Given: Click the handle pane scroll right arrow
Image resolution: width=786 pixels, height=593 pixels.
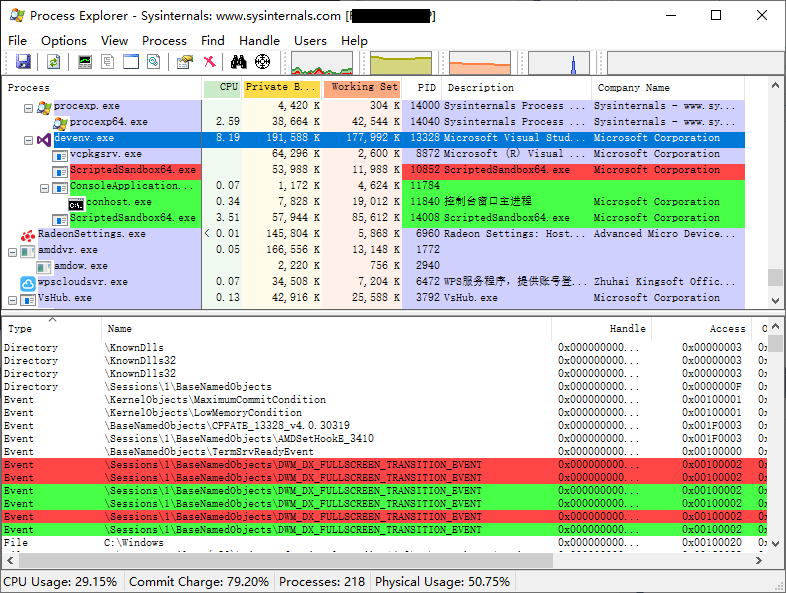Looking at the screenshot, I should click(759, 560).
